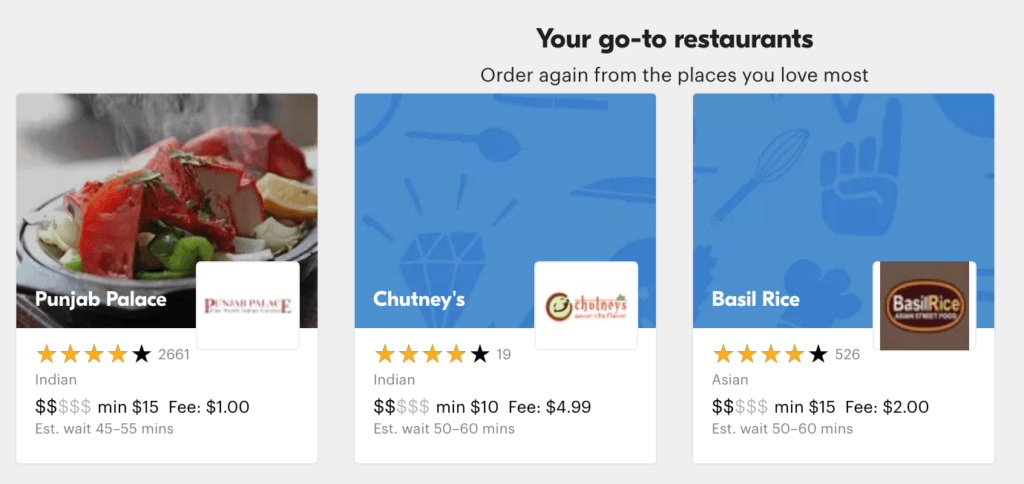
Task: Click Chutney's star rating
Action: click(x=431, y=354)
